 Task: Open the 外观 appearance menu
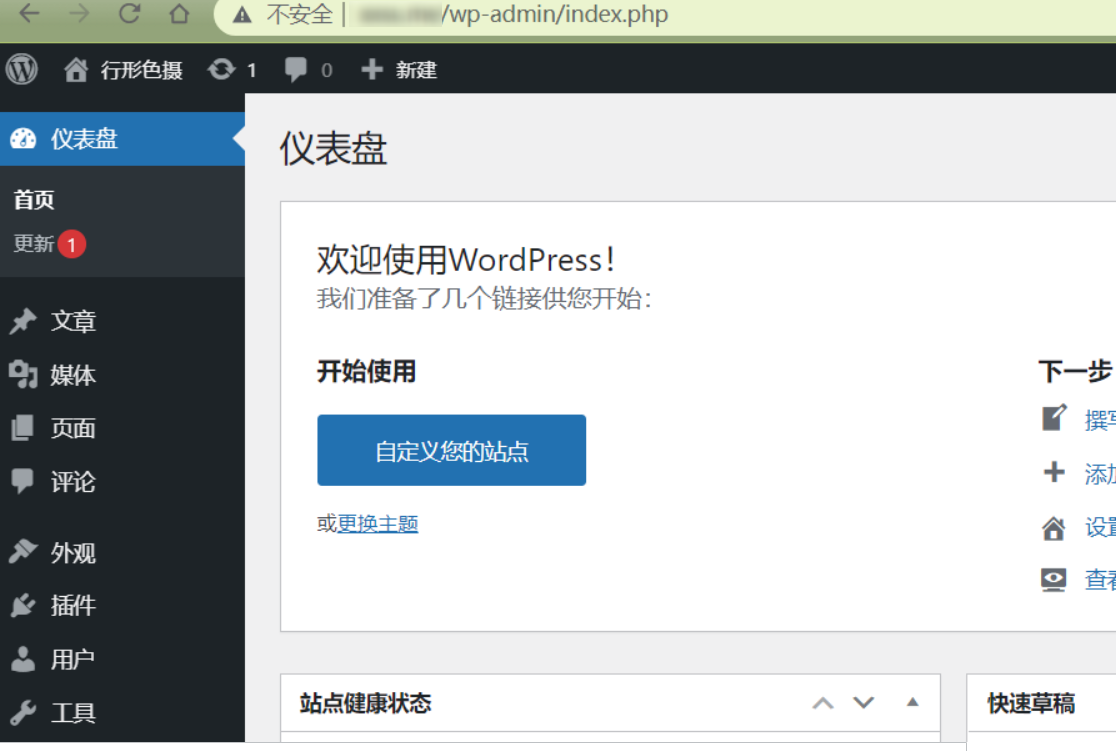point(73,553)
